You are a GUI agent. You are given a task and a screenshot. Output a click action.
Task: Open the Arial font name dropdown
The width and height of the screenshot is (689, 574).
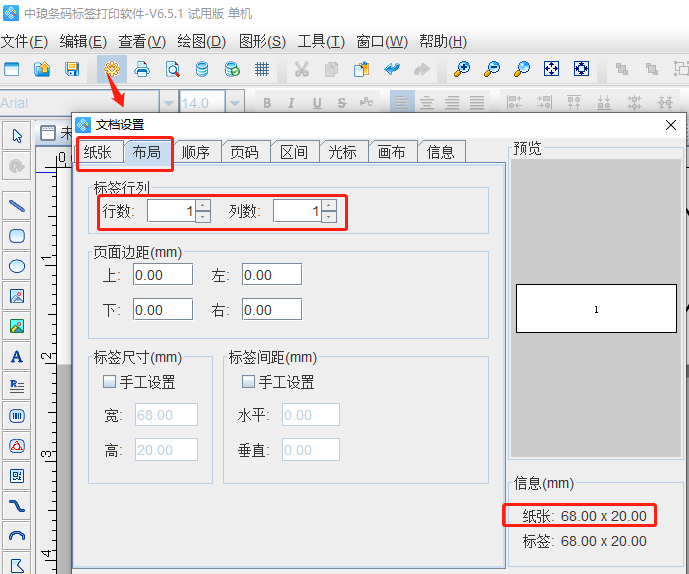(x=169, y=103)
